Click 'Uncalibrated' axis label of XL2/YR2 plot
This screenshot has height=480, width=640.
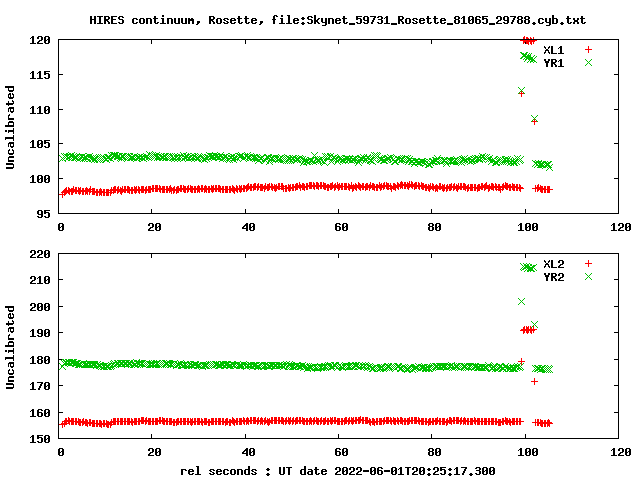click(x=10, y=347)
